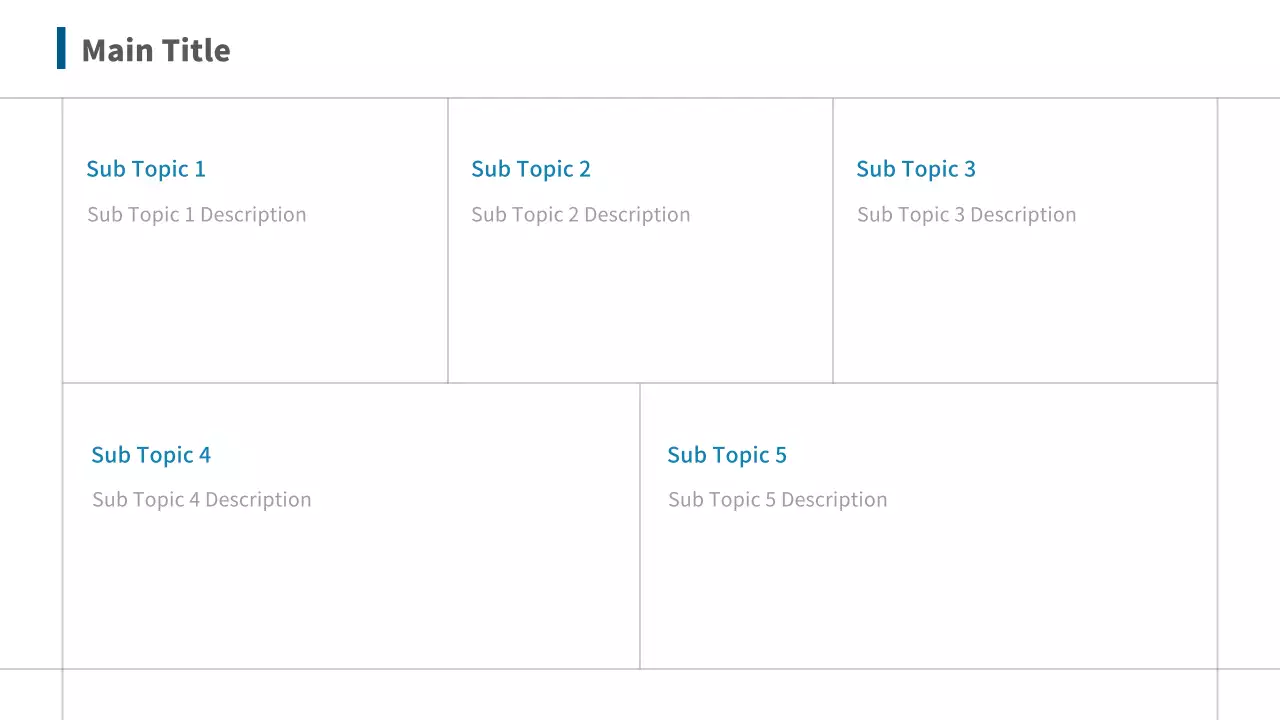This screenshot has width=1280, height=720.
Task: Click the Sub Topic 3 heading
Action: 916,169
